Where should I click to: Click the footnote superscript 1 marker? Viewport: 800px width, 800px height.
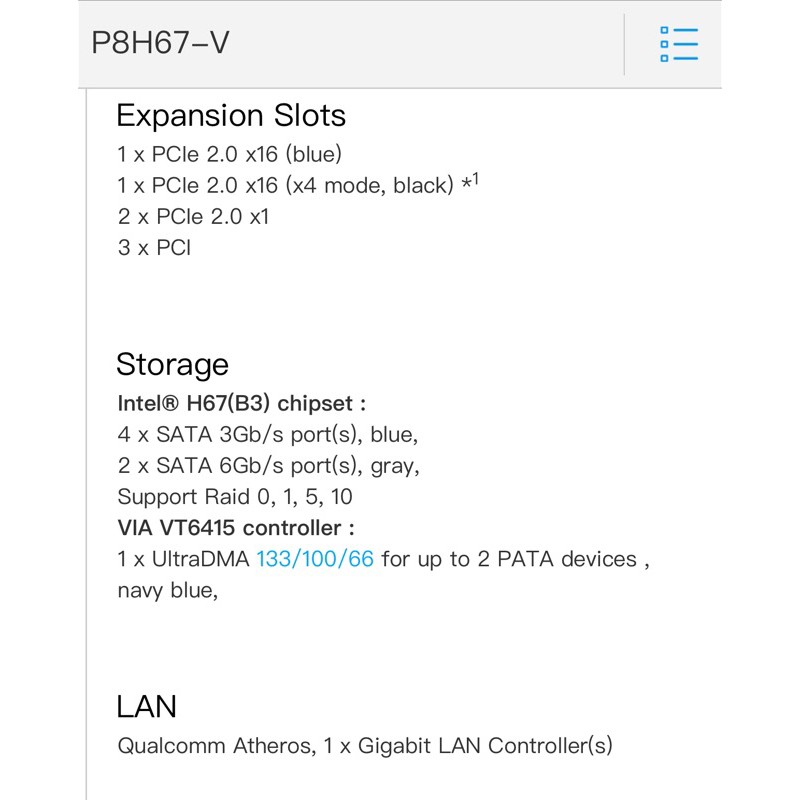[x=475, y=180]
